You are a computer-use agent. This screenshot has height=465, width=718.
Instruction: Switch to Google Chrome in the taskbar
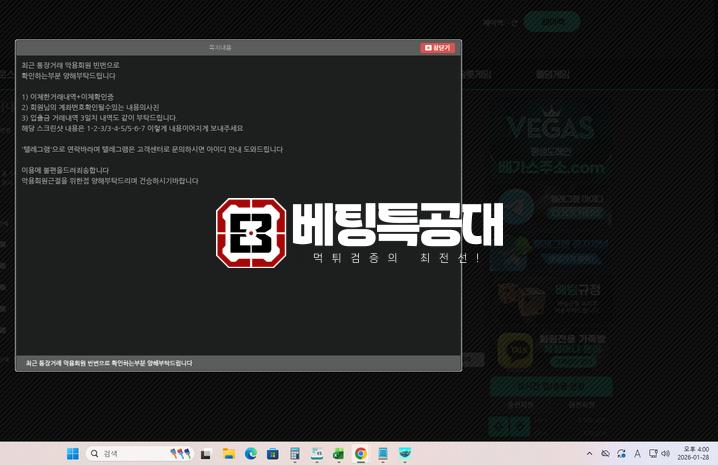(361, 454)
